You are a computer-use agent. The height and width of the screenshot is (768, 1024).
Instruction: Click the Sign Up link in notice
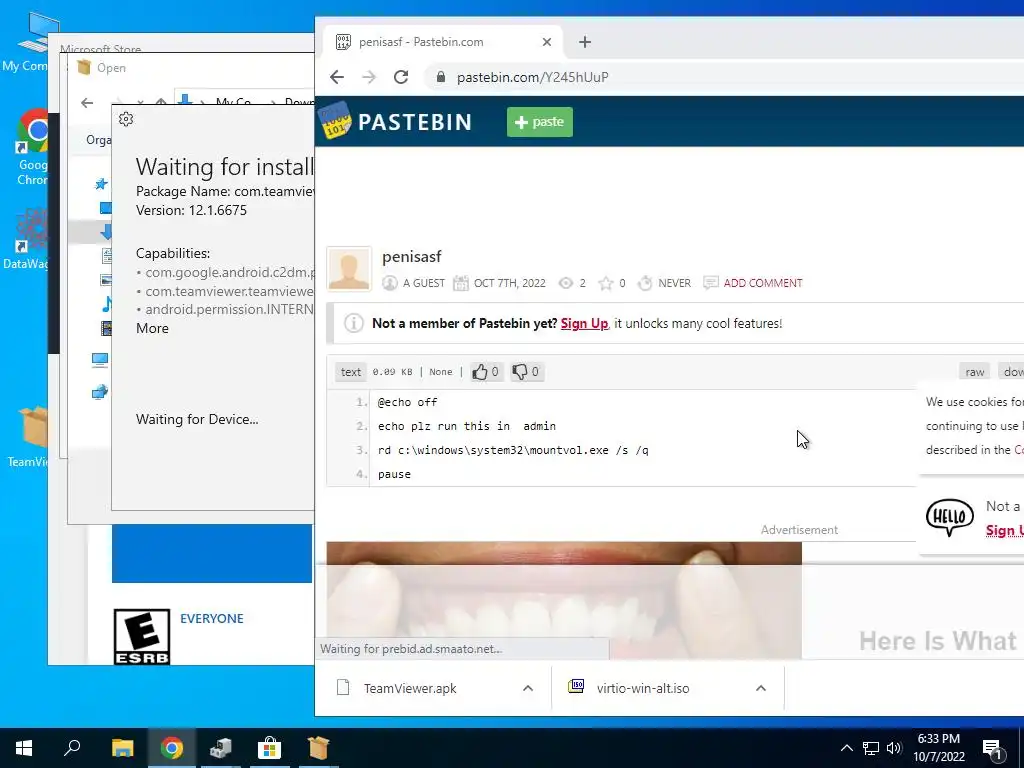[584, 323]
